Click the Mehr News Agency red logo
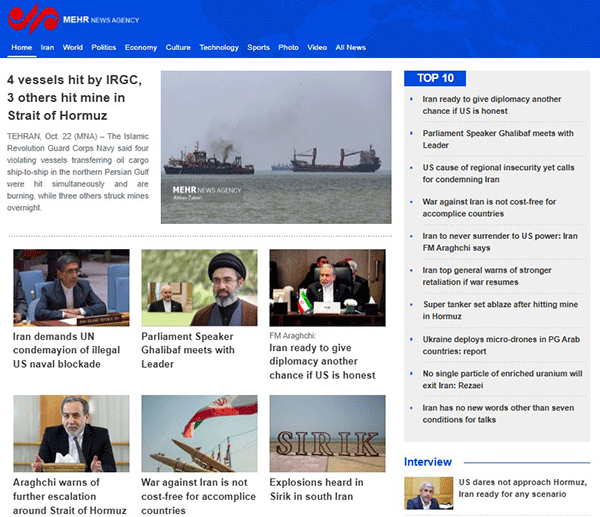This screenshot has height=517, width=600. click(x=34, y=18)
